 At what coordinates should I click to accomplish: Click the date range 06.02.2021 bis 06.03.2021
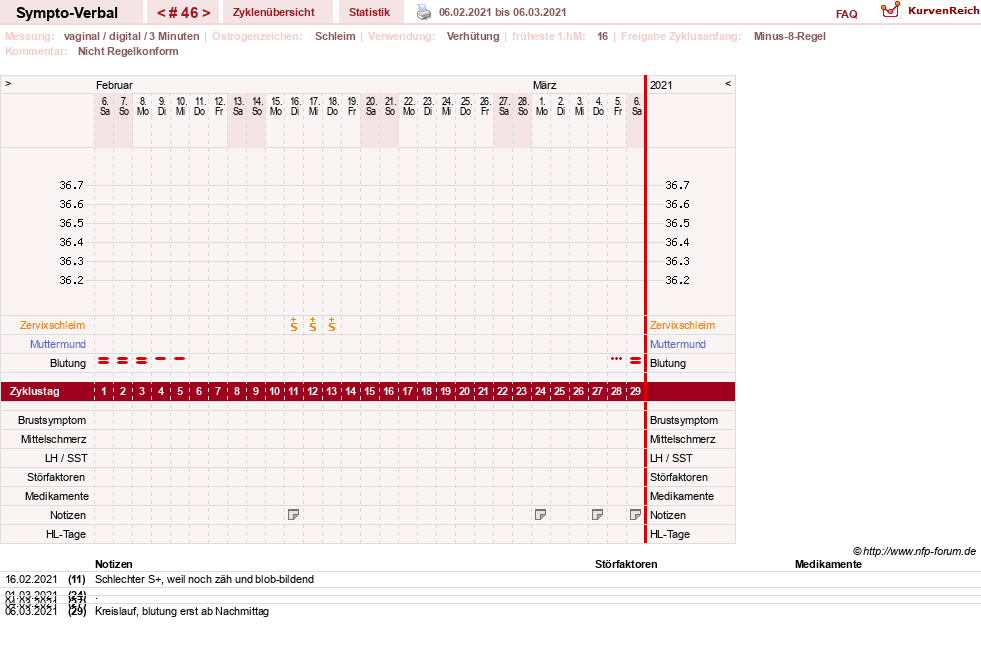(x=502, y=12)
